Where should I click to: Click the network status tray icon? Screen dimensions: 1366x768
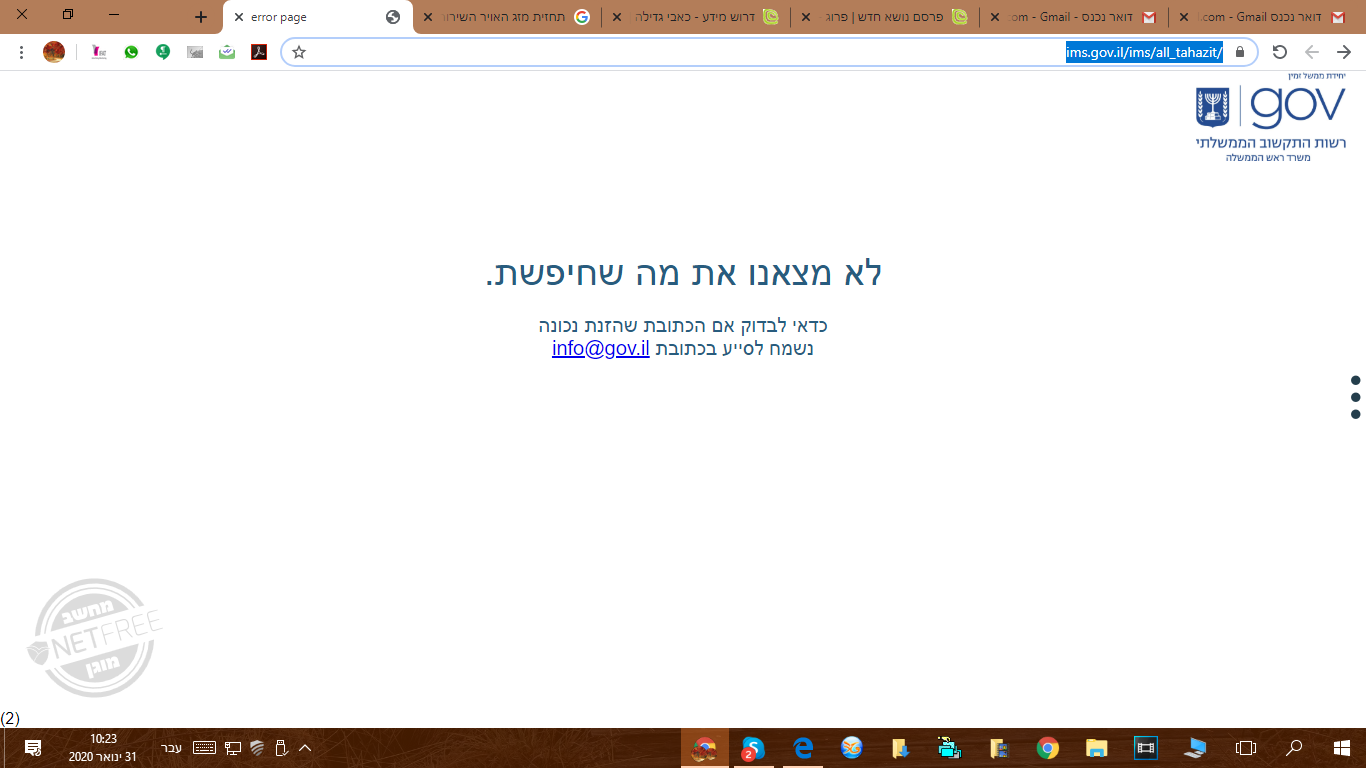point(233,747)
